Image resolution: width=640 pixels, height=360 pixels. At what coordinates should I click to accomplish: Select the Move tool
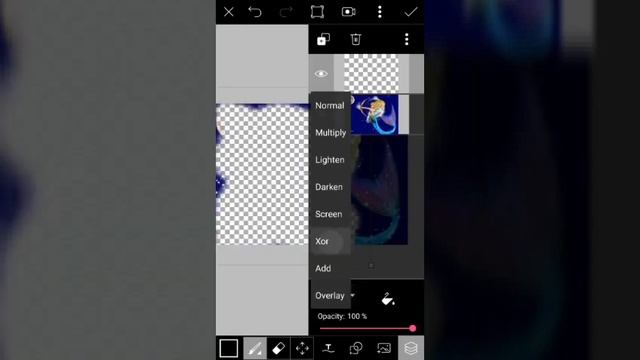point(302,348)
